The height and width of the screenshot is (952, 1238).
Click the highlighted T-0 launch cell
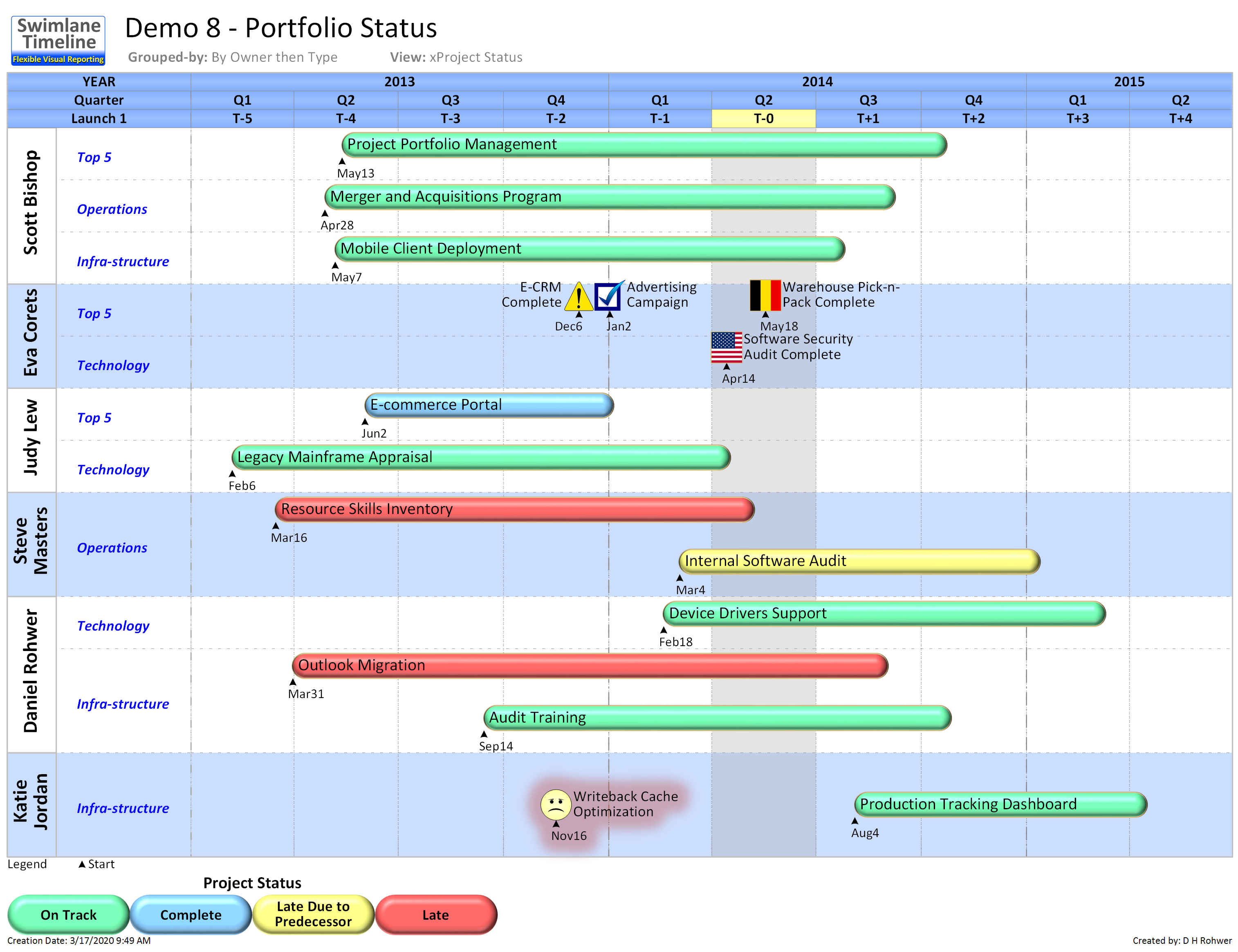point(763,119)
